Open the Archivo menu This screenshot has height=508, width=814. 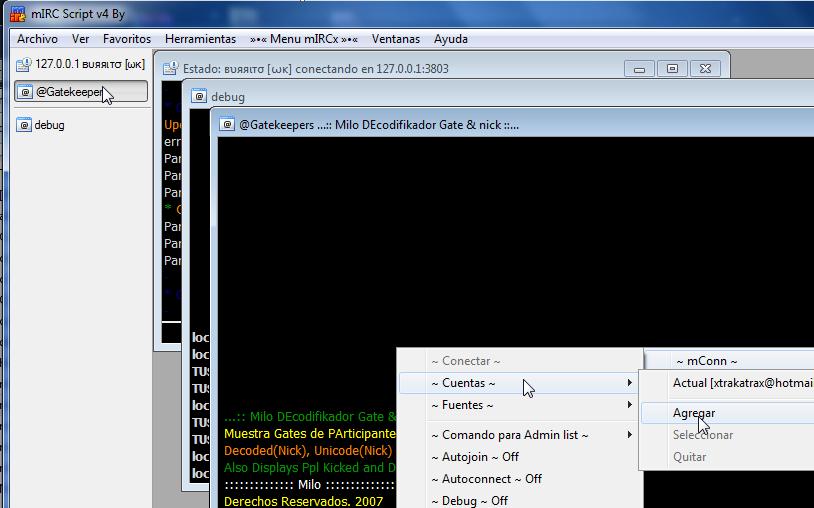point(37,39)
